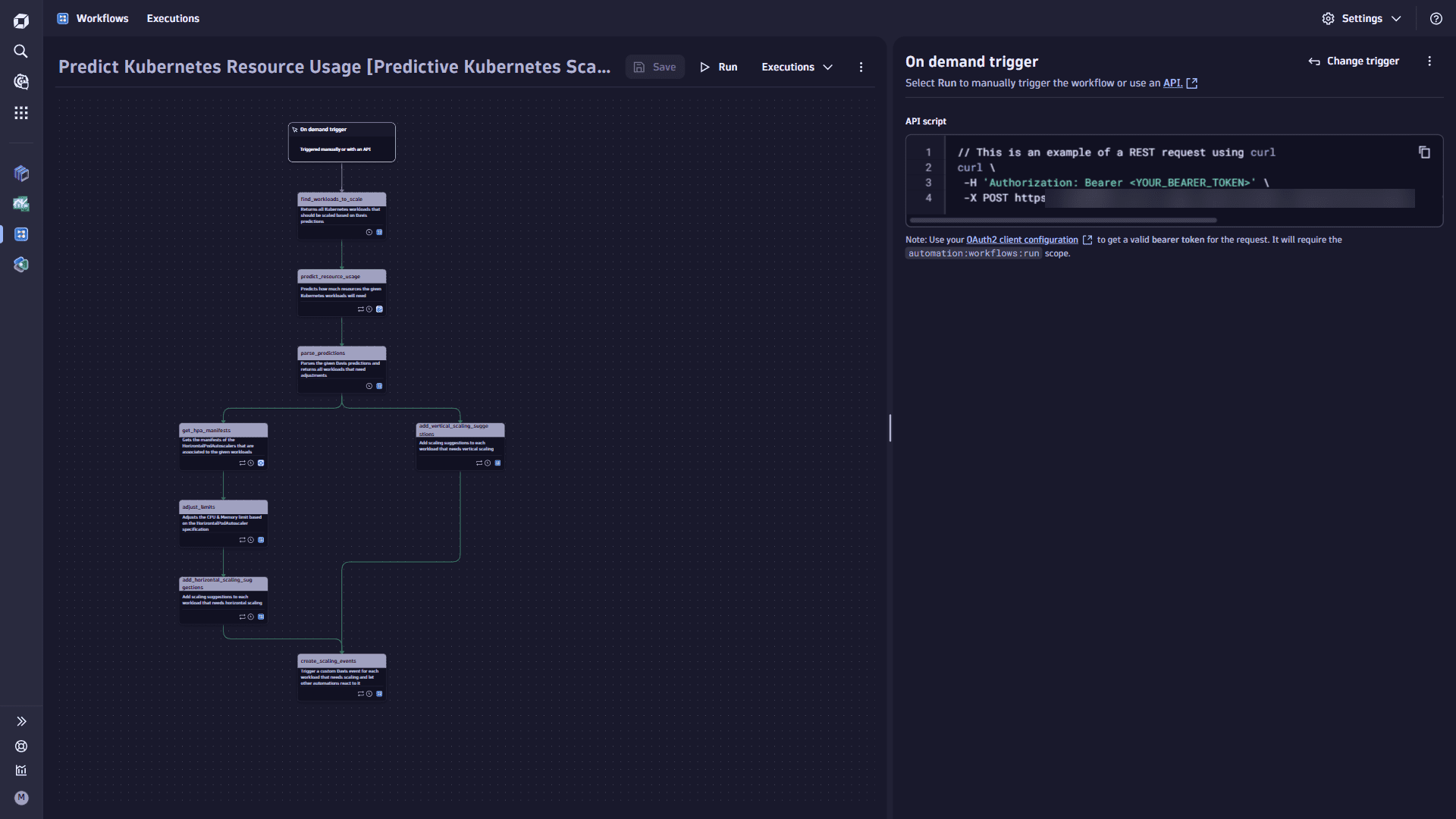Open the user avatar M menu
Image resolution: width=1456 pixels, height=819 pixels.
pyautogui.click(x=21, y=798)
